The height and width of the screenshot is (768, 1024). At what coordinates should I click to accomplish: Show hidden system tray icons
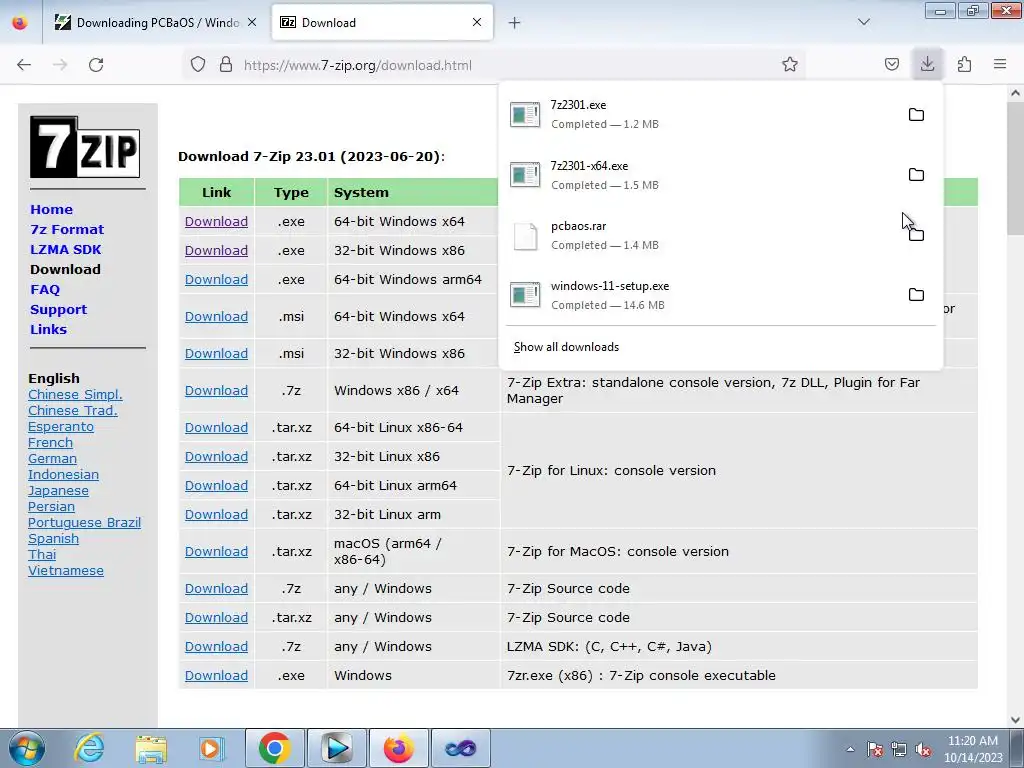pos(850,749)
